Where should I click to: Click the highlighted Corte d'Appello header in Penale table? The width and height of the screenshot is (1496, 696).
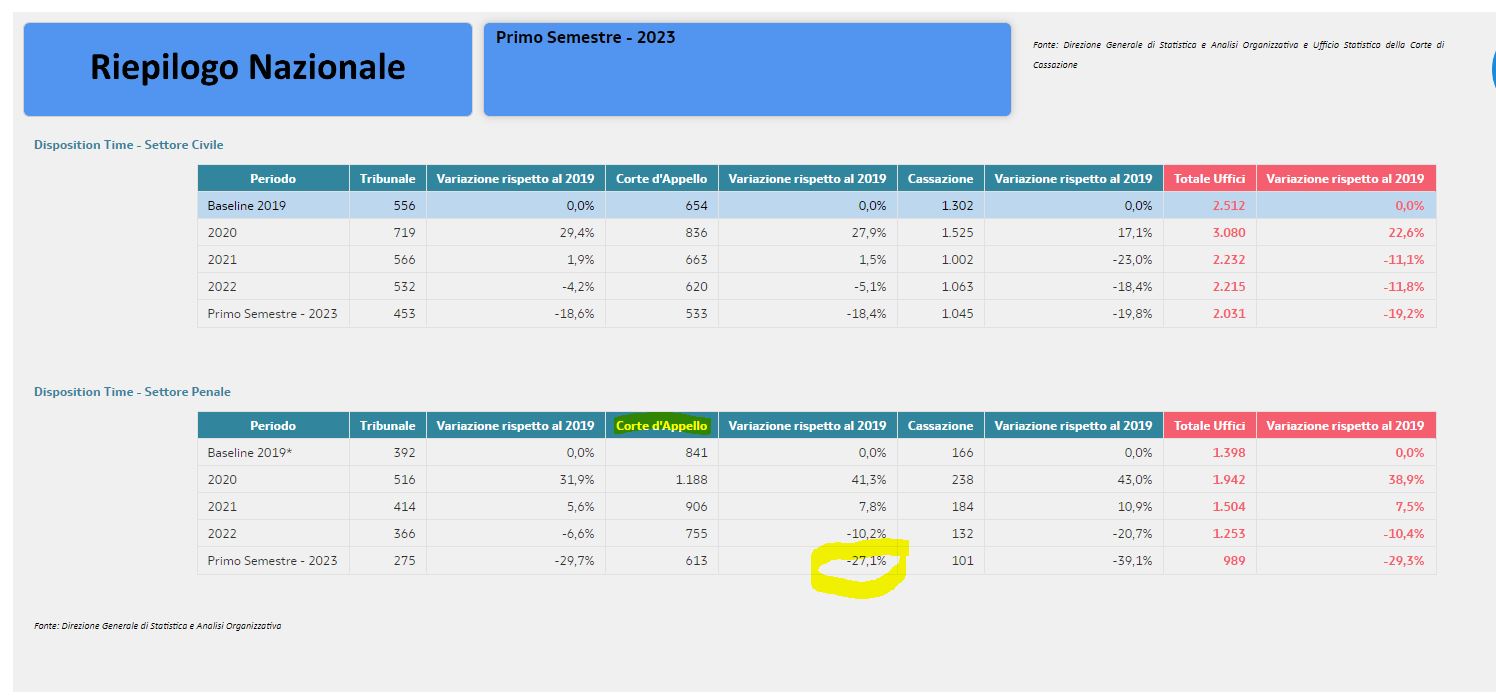[x=661, y=425]
